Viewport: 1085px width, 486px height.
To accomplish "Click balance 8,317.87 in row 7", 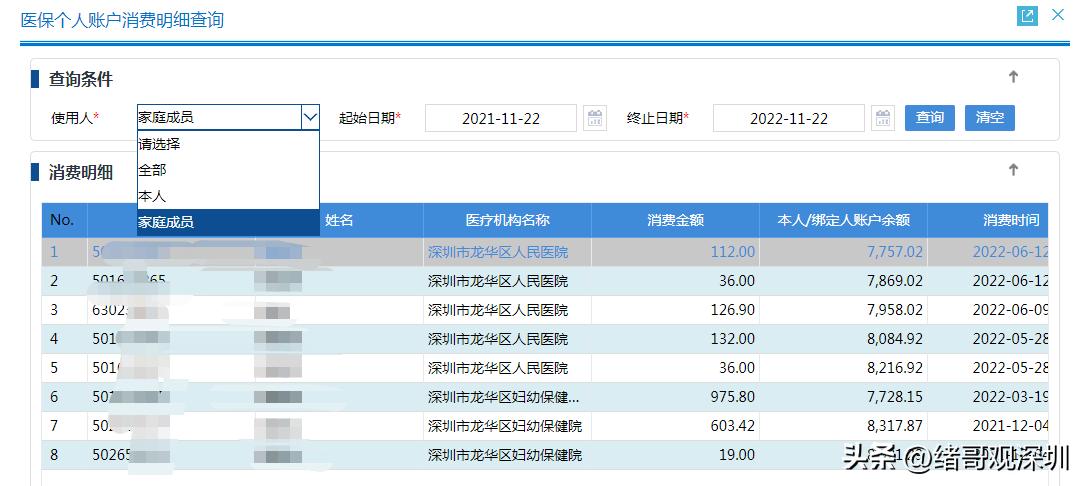I will point(895,426).
